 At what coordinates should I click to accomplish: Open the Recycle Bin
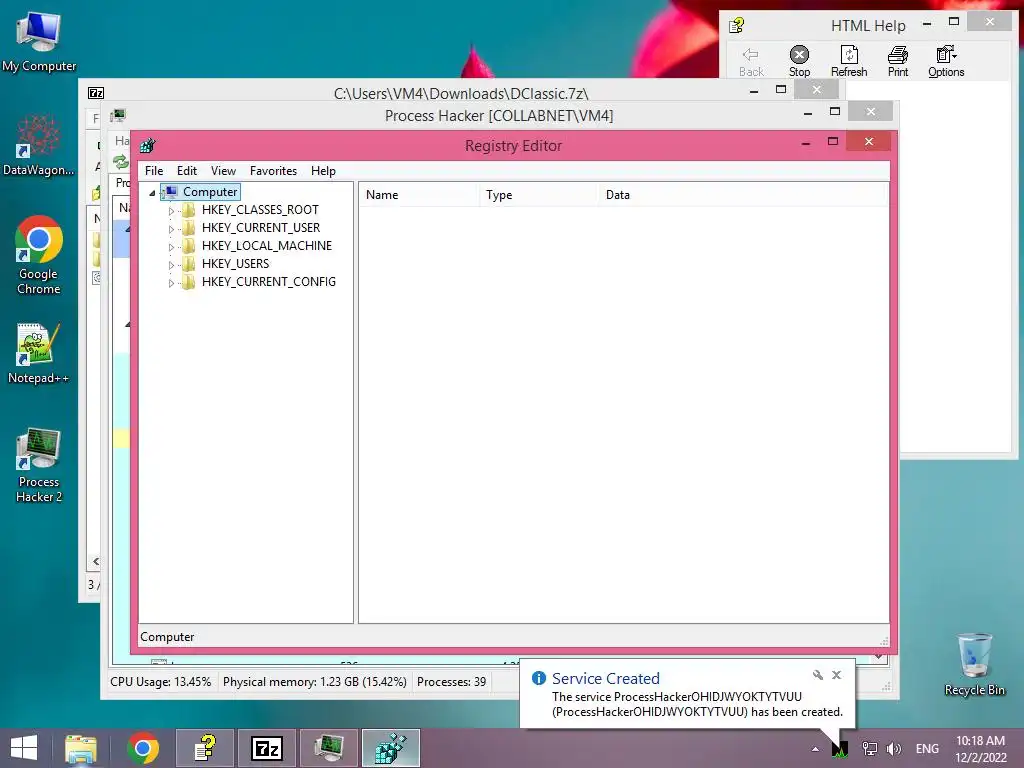tap(974, 664)
